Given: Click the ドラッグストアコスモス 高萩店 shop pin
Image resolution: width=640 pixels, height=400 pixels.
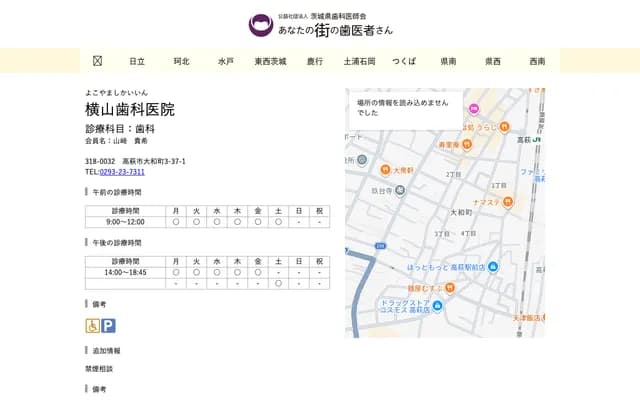Looking at the screenshot, I should (x=437, y=306).
